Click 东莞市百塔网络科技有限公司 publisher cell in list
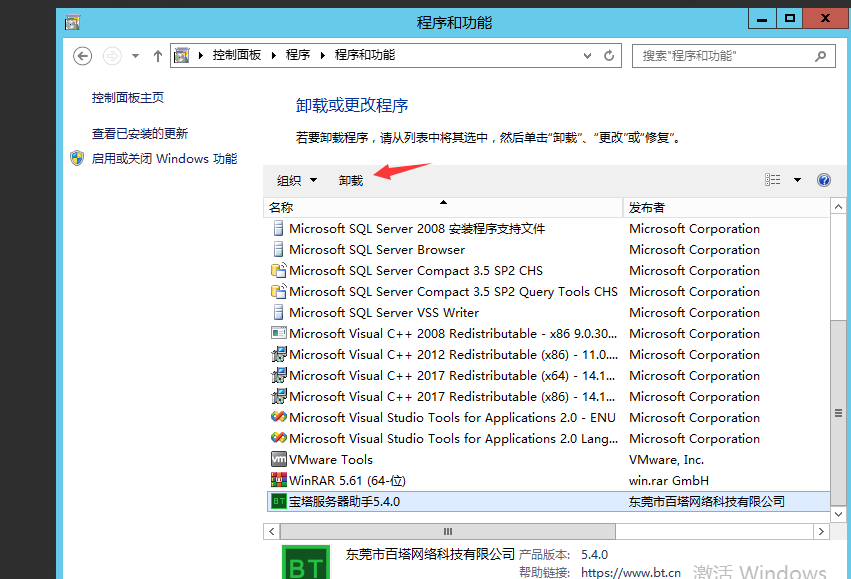The image size is (851, 579). [x=707, y=501]
